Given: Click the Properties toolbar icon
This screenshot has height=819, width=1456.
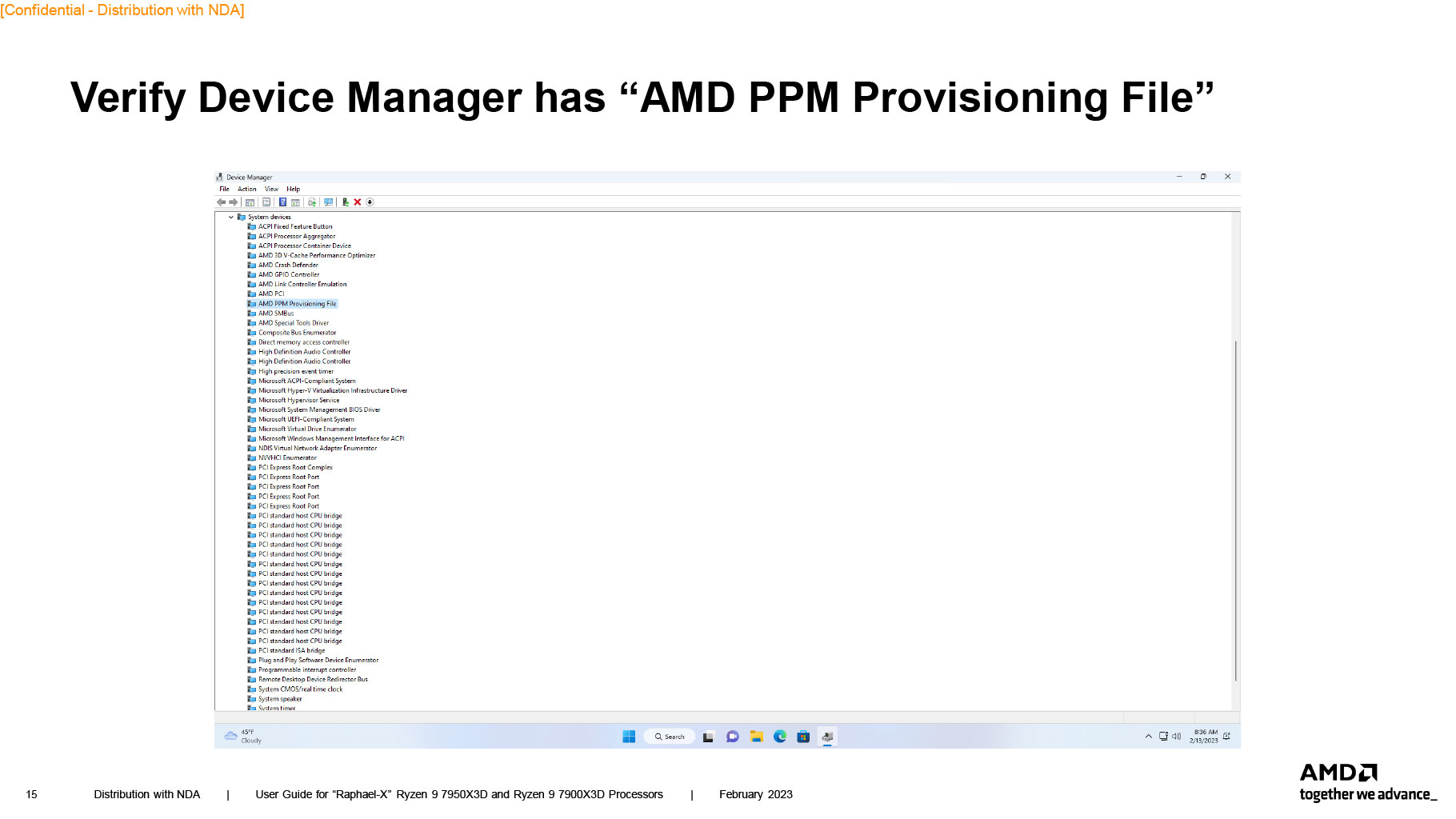Looking at the screenshot, I should tap(266, 202).
